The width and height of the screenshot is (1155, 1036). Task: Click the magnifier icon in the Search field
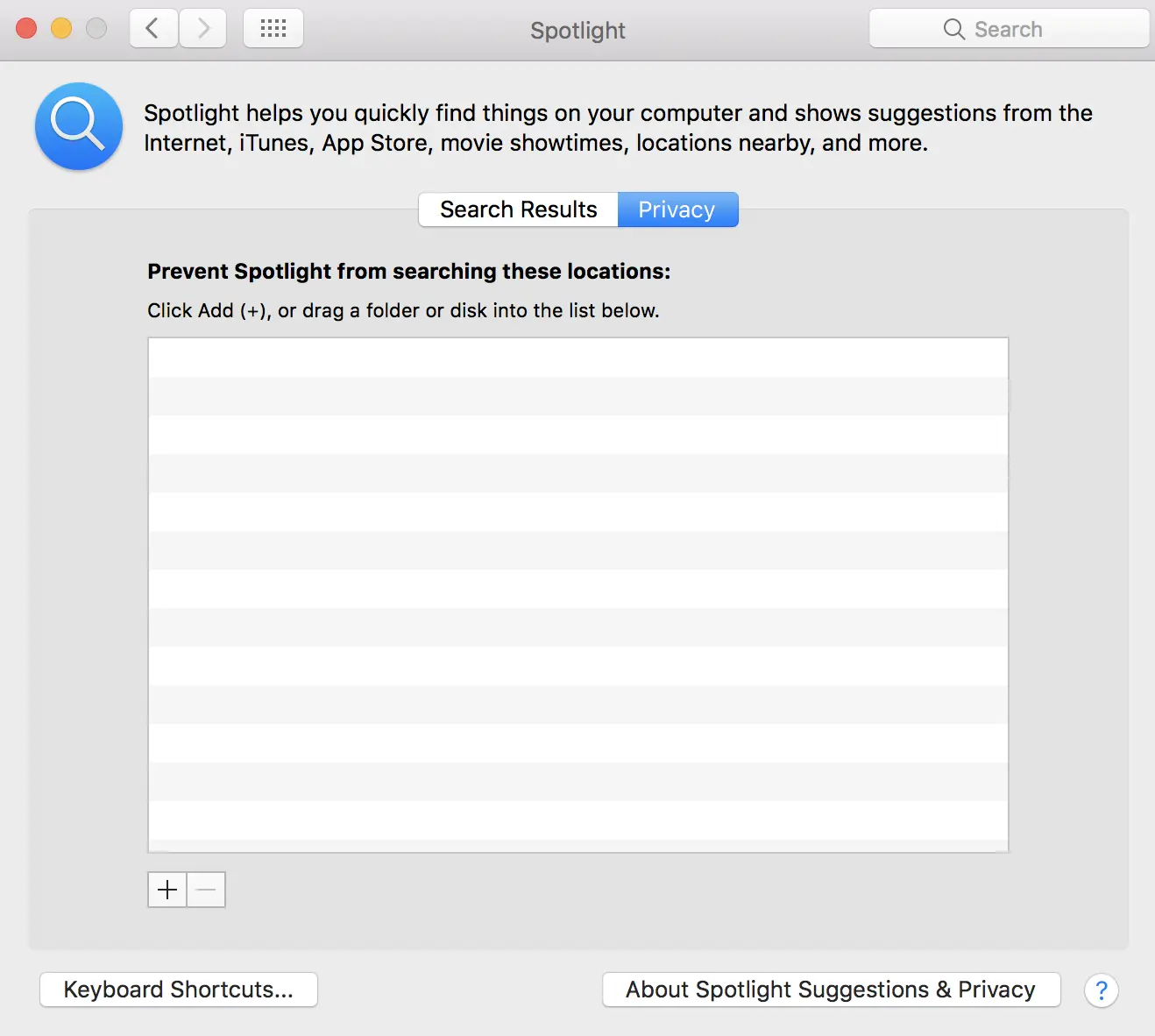tap(953, 29)
